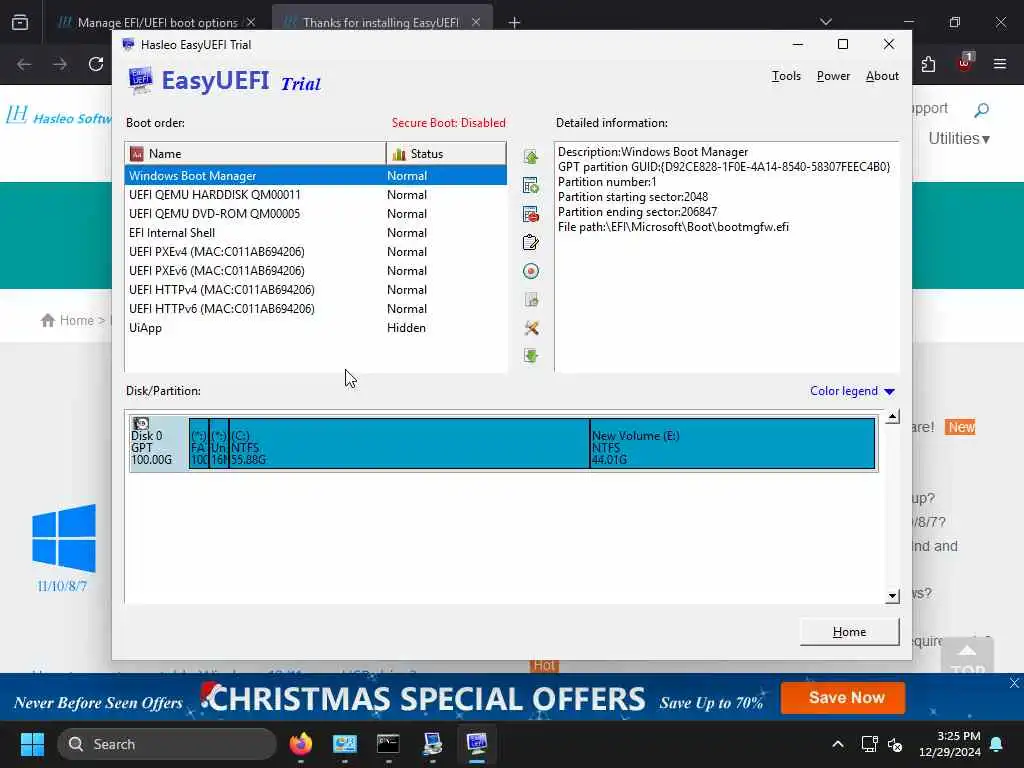Click EasyUEFI taskbar icon
Screen dimensions: 1024x768
[477, 744]
